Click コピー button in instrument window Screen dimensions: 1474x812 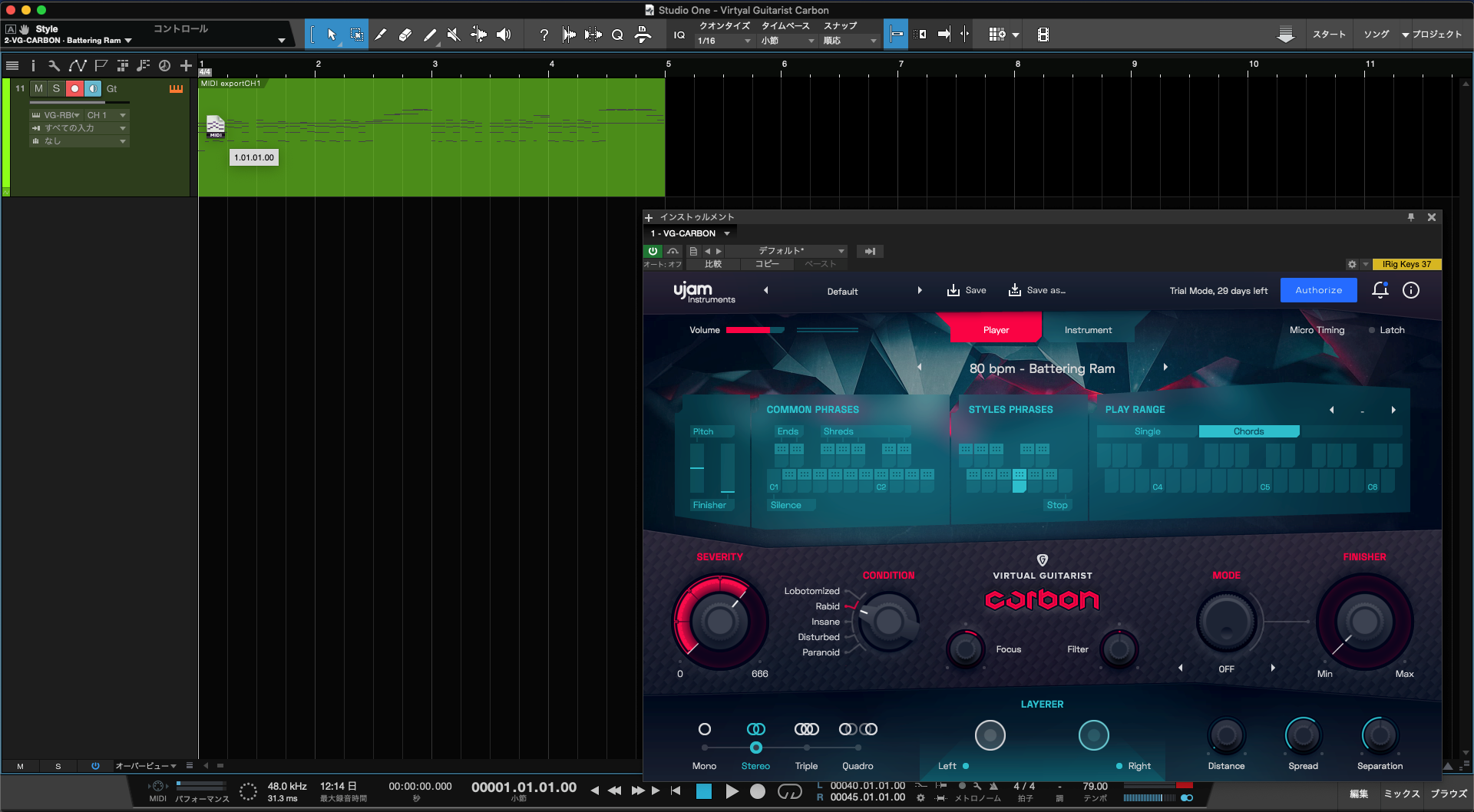point(767,264)
